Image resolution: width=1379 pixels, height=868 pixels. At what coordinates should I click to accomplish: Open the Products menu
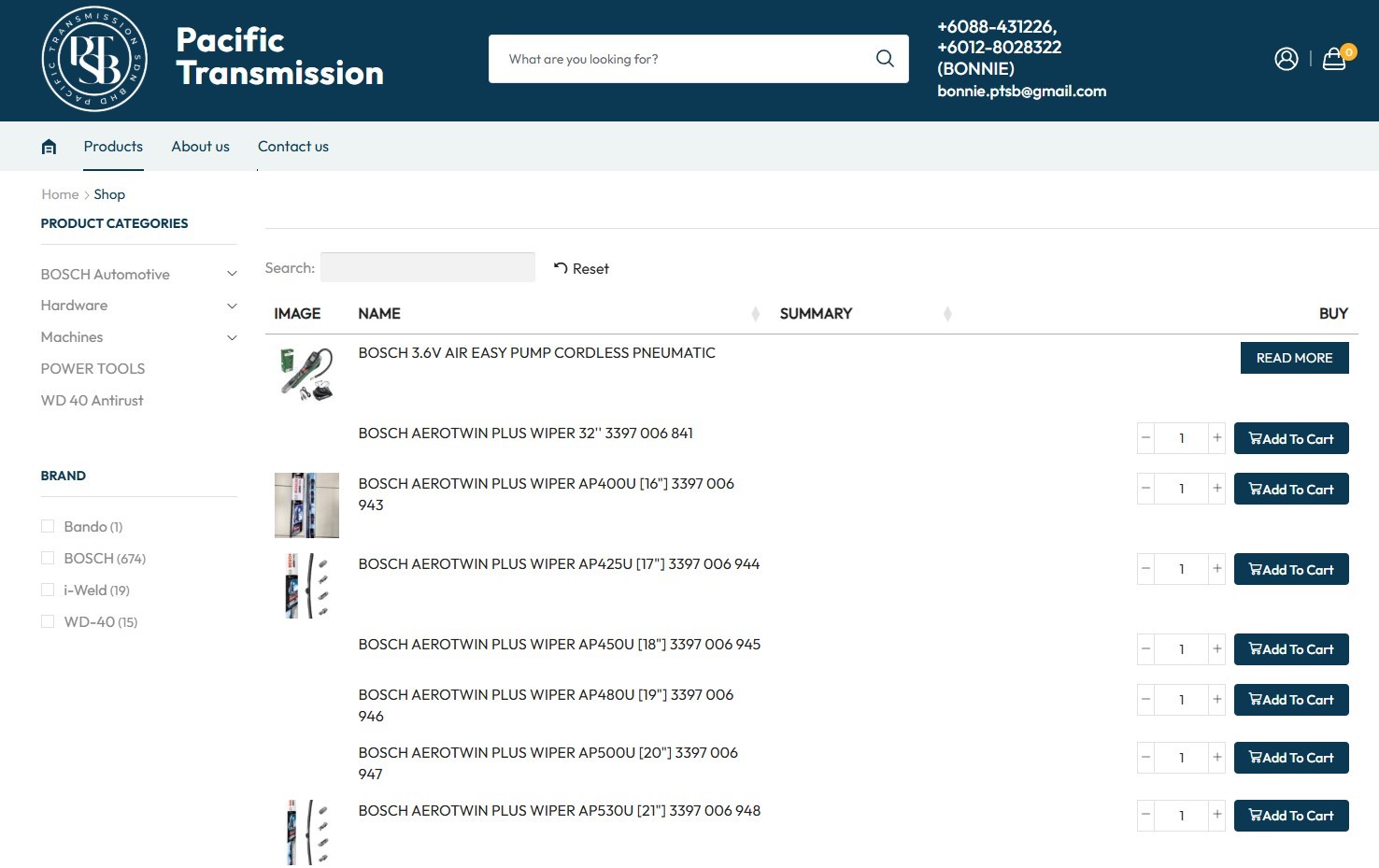113,147
